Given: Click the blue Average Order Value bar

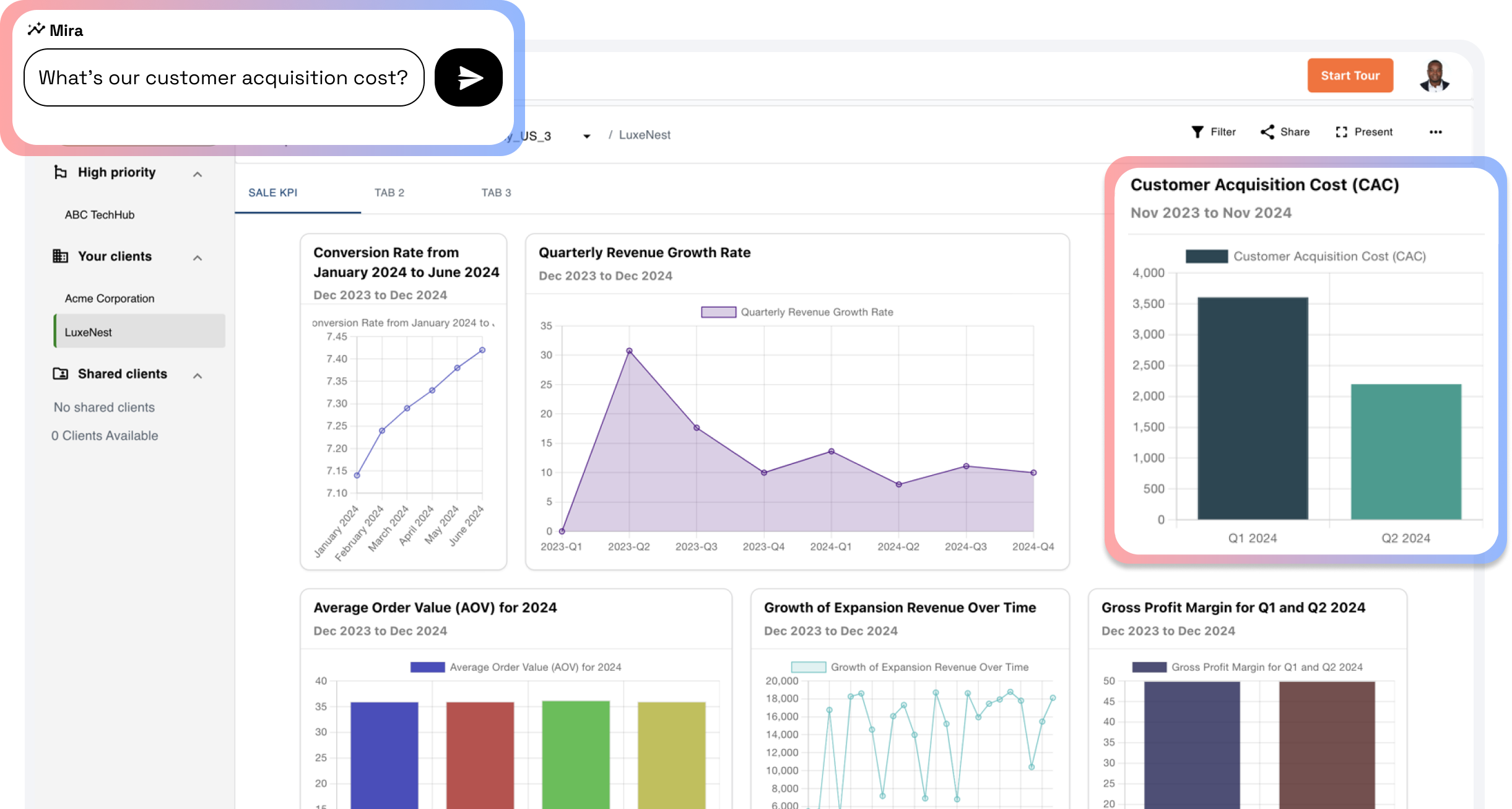Looking at the screenshot, I should tap(385, 755).
